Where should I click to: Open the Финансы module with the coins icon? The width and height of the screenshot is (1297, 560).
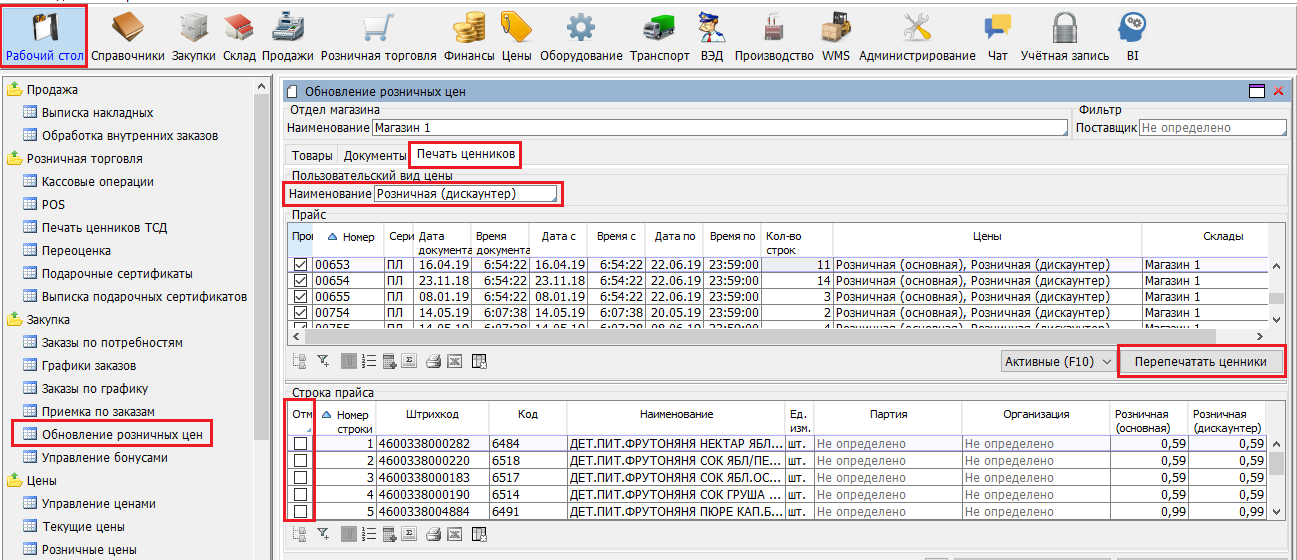469,36
